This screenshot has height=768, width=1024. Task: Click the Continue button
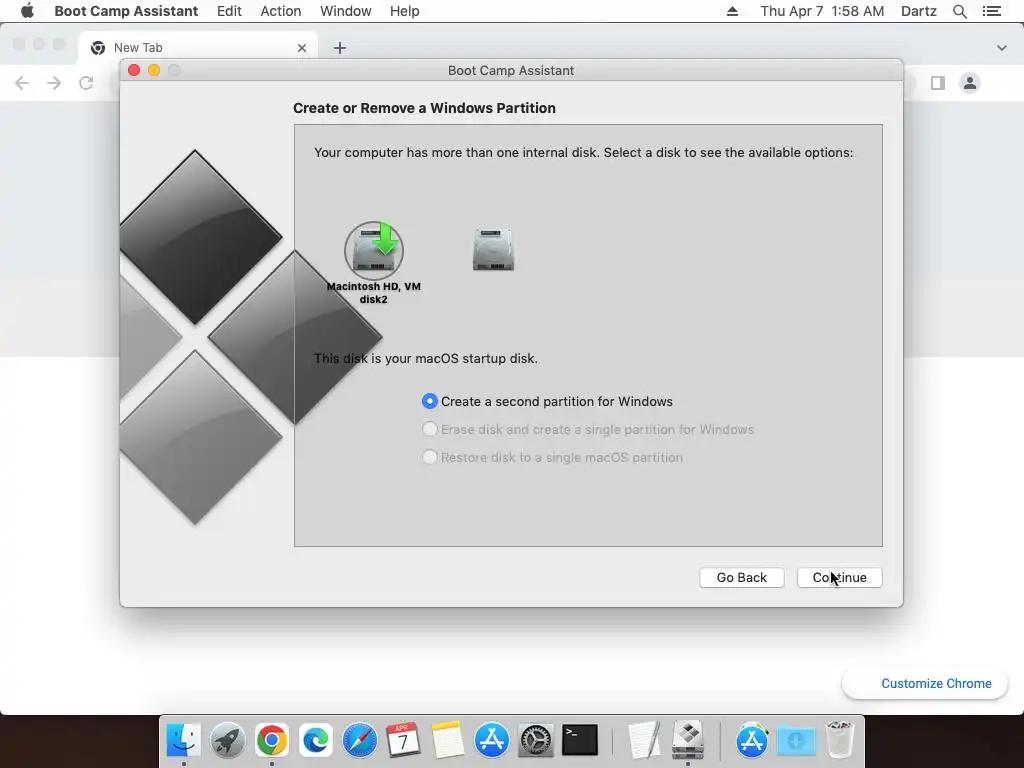(x=839, y=577)
